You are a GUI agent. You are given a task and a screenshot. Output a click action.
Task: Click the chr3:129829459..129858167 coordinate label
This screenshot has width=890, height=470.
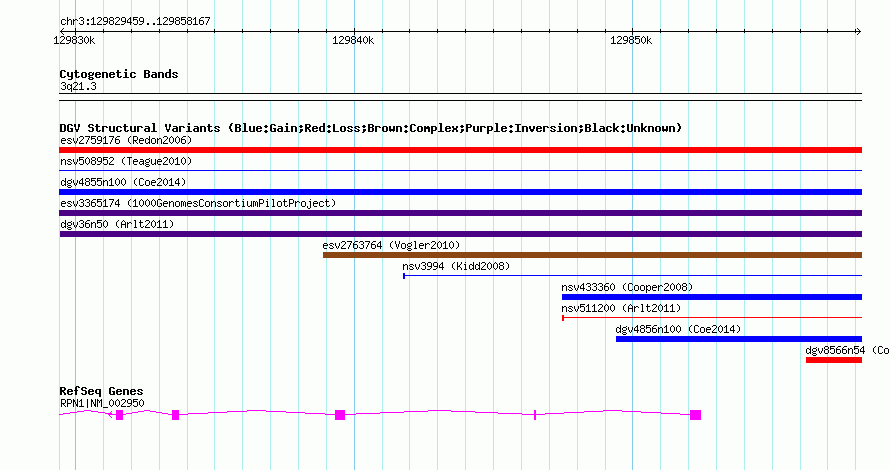pos(135,21)
